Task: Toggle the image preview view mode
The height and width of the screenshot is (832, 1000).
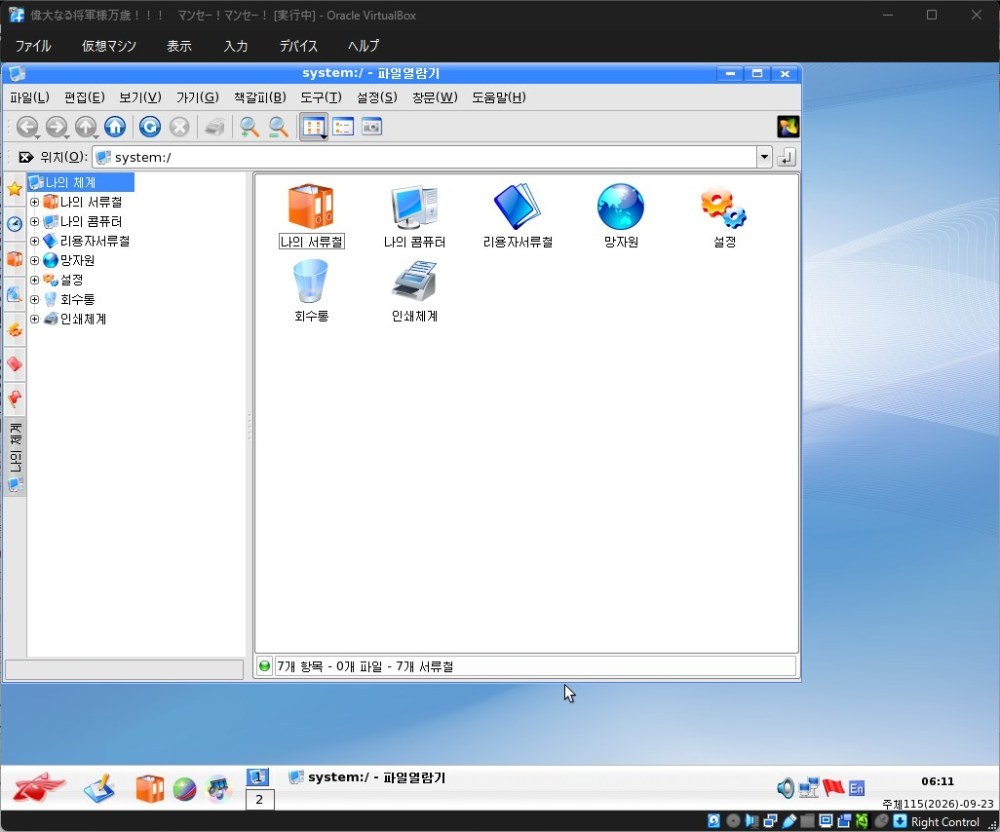Action: point(372,127)
